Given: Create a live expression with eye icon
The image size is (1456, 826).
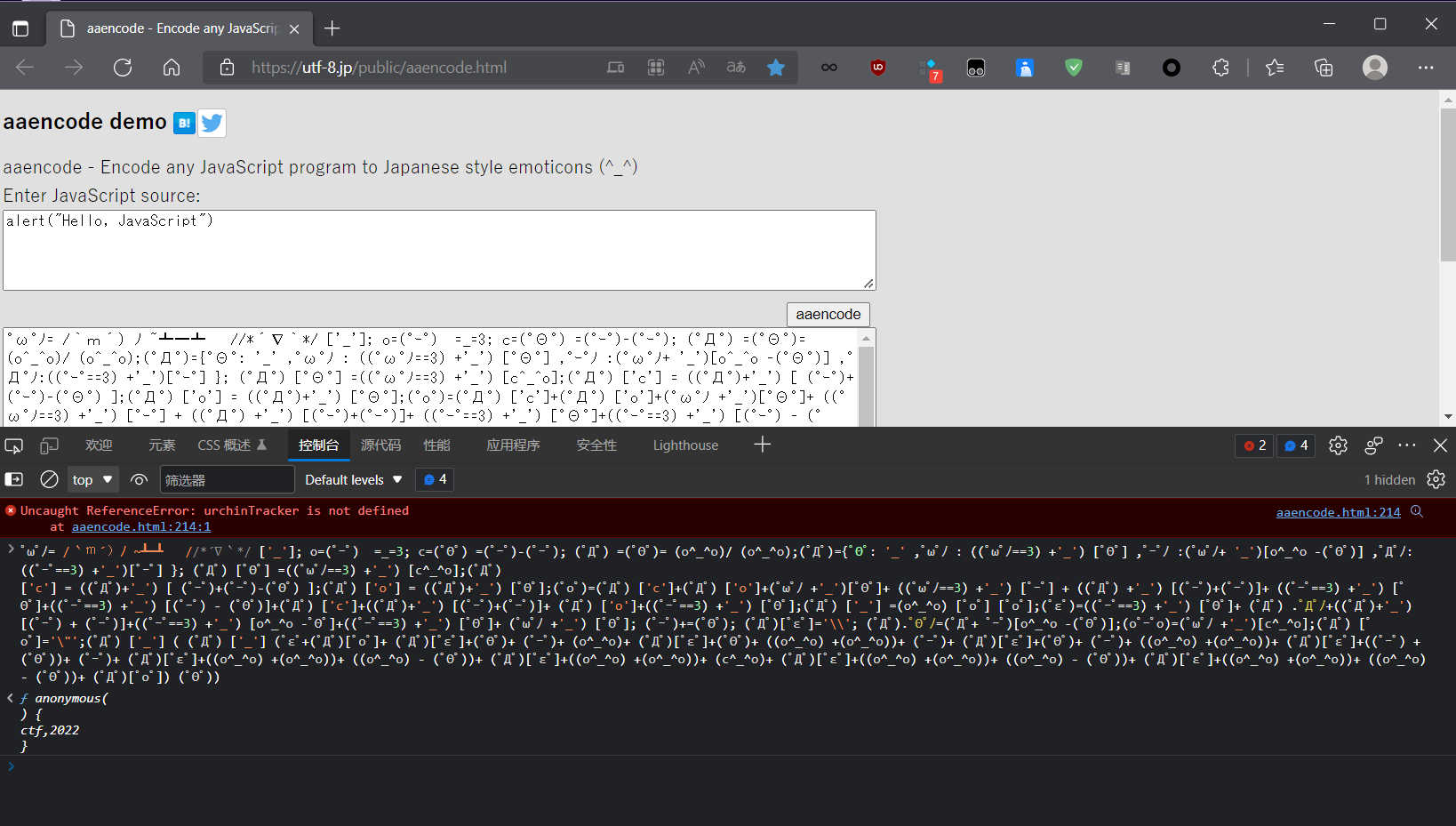Looking at the screenshot, I should [x=139, y=480].
